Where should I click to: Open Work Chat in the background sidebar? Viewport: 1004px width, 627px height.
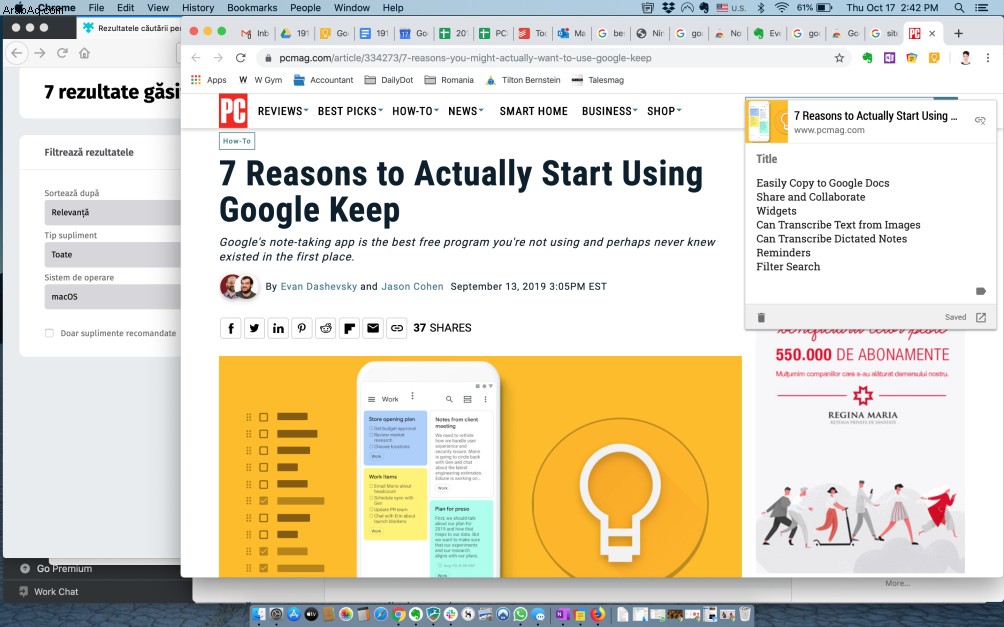(x=49, y=592)
